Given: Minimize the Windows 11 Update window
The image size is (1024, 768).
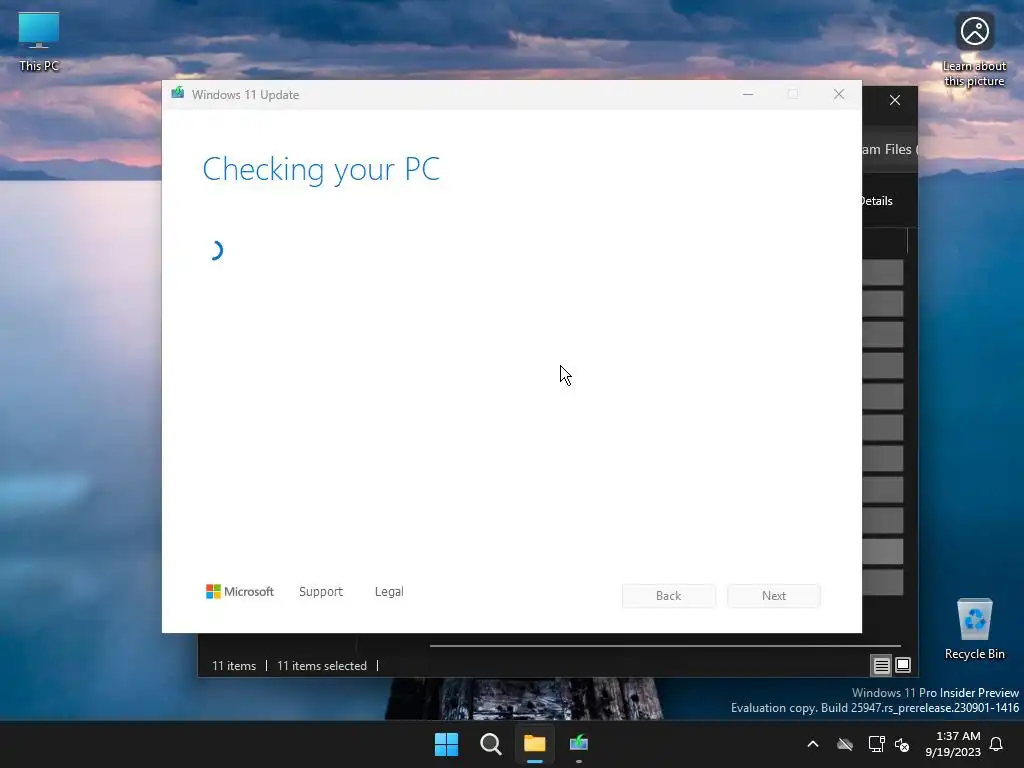Looking at the screenshot, I should click(748, 95).
